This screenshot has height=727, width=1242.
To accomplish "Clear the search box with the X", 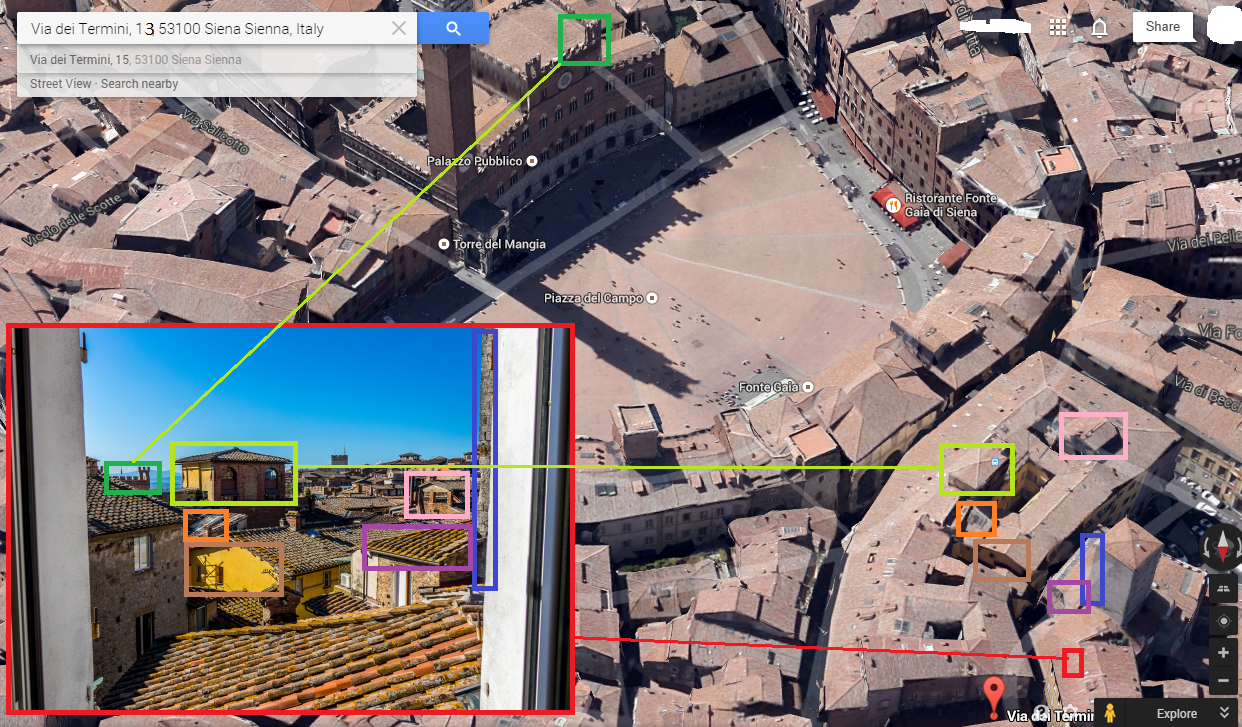I will 399,29.
